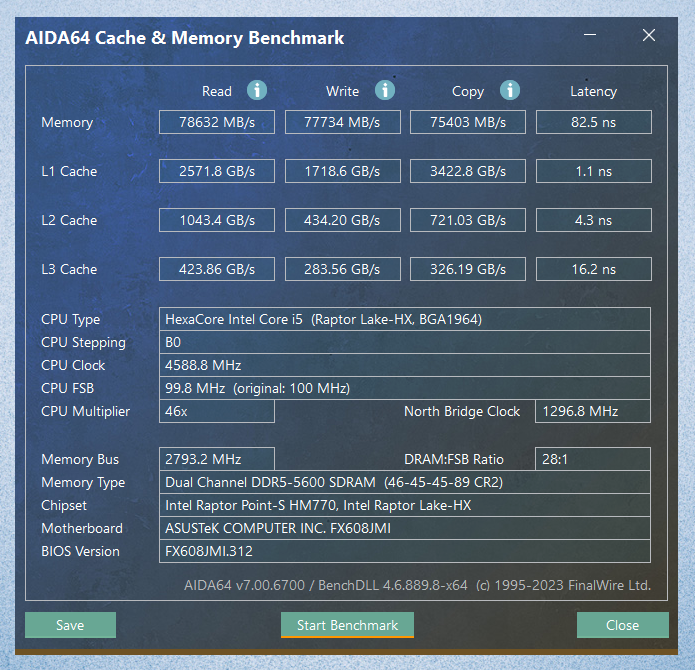Image resolution: width=695 pixels, height=670 pixels.
Task: Click the Close button
Action: 623,625
